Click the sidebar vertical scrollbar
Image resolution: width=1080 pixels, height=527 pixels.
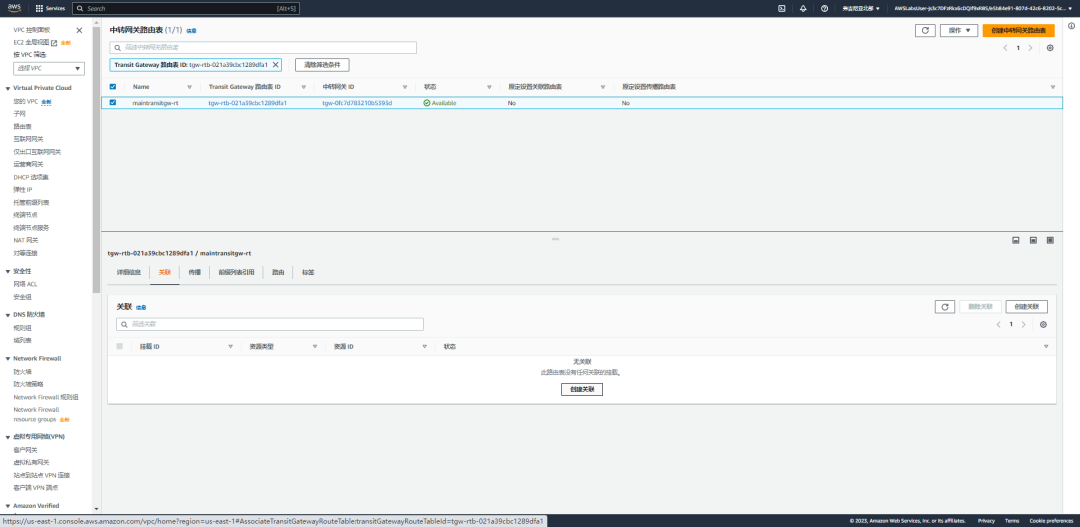click(96, 158)
